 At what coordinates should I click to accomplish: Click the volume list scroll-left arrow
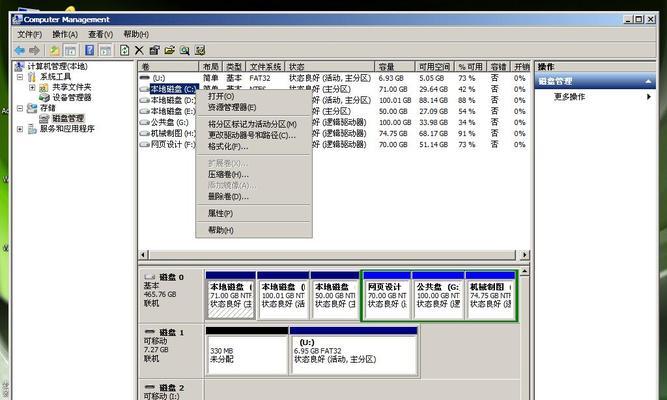click(x=143, y=255)
